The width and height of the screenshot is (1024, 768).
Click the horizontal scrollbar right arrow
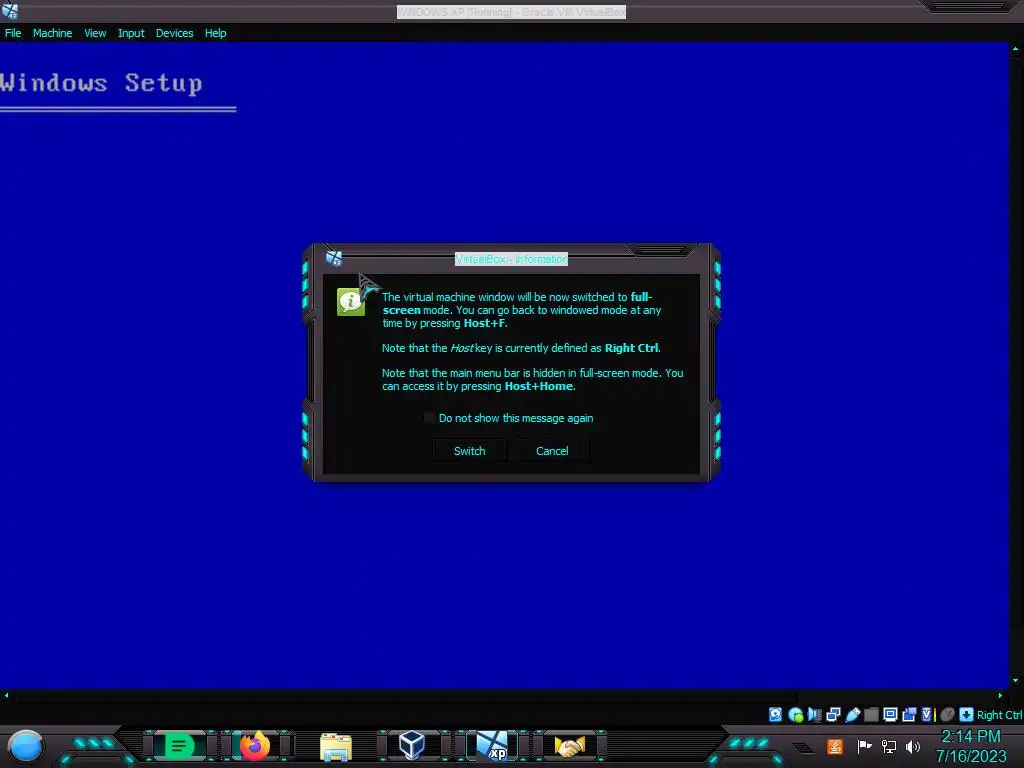[x=1000, y=696]
